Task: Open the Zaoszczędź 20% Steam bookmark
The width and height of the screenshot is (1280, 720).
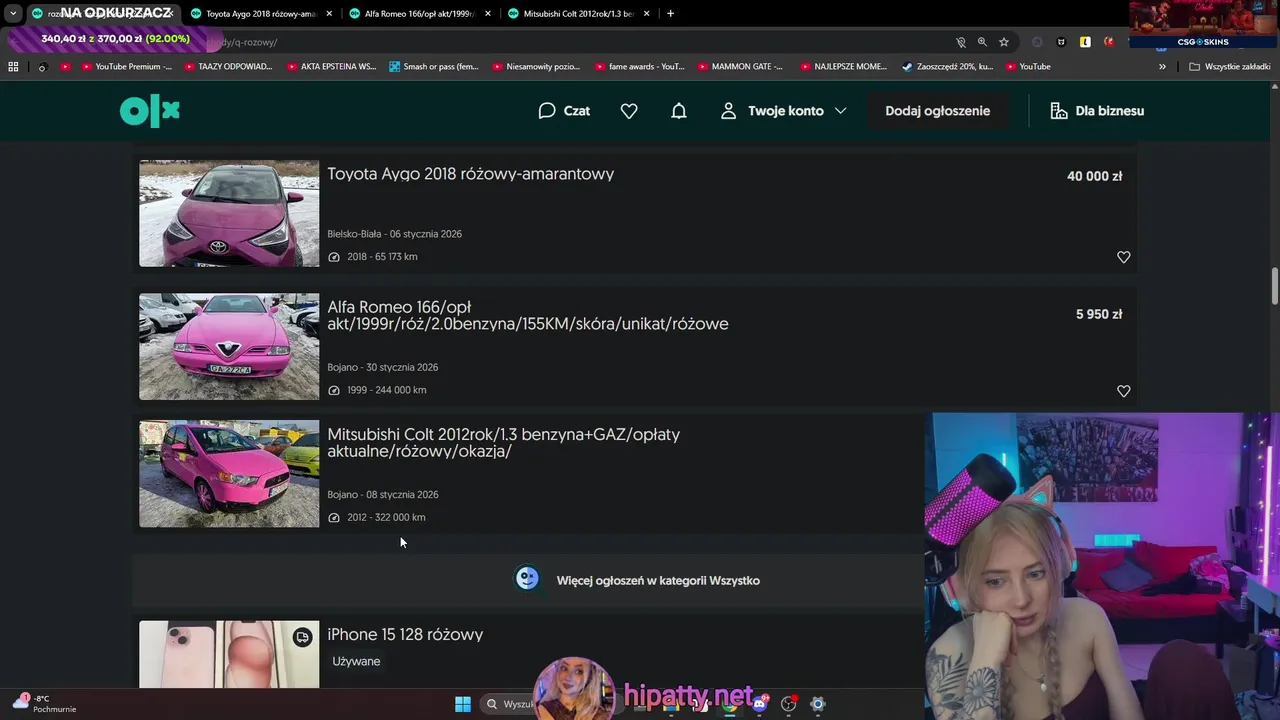Action: pyautogui.click(x=947, y=67)
